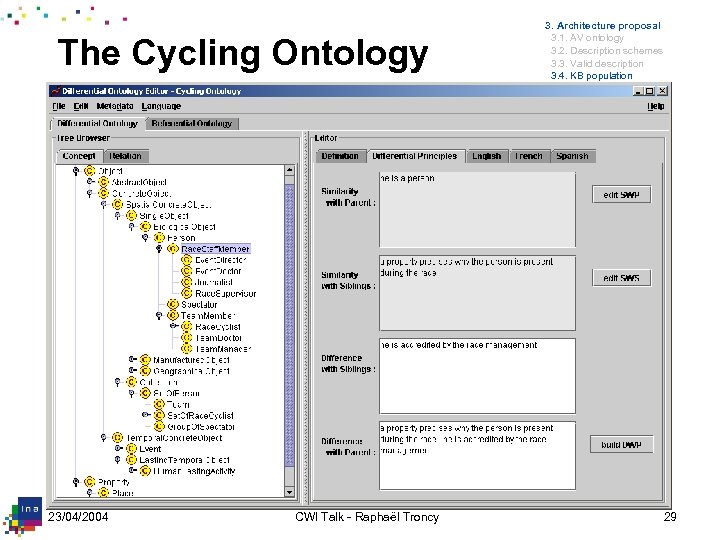
Task: Click the concept icon beside GroupOfSpectator
Action: coord(159,427)
